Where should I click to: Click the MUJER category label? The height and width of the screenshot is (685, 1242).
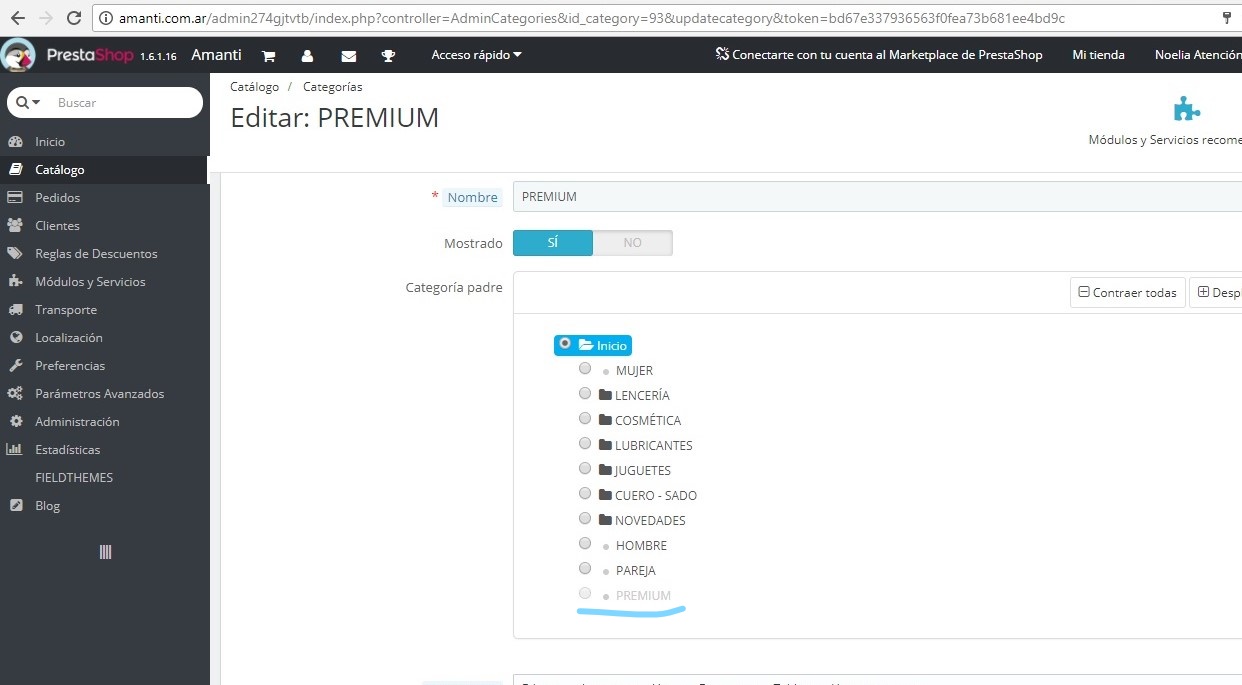coord(634,371)
